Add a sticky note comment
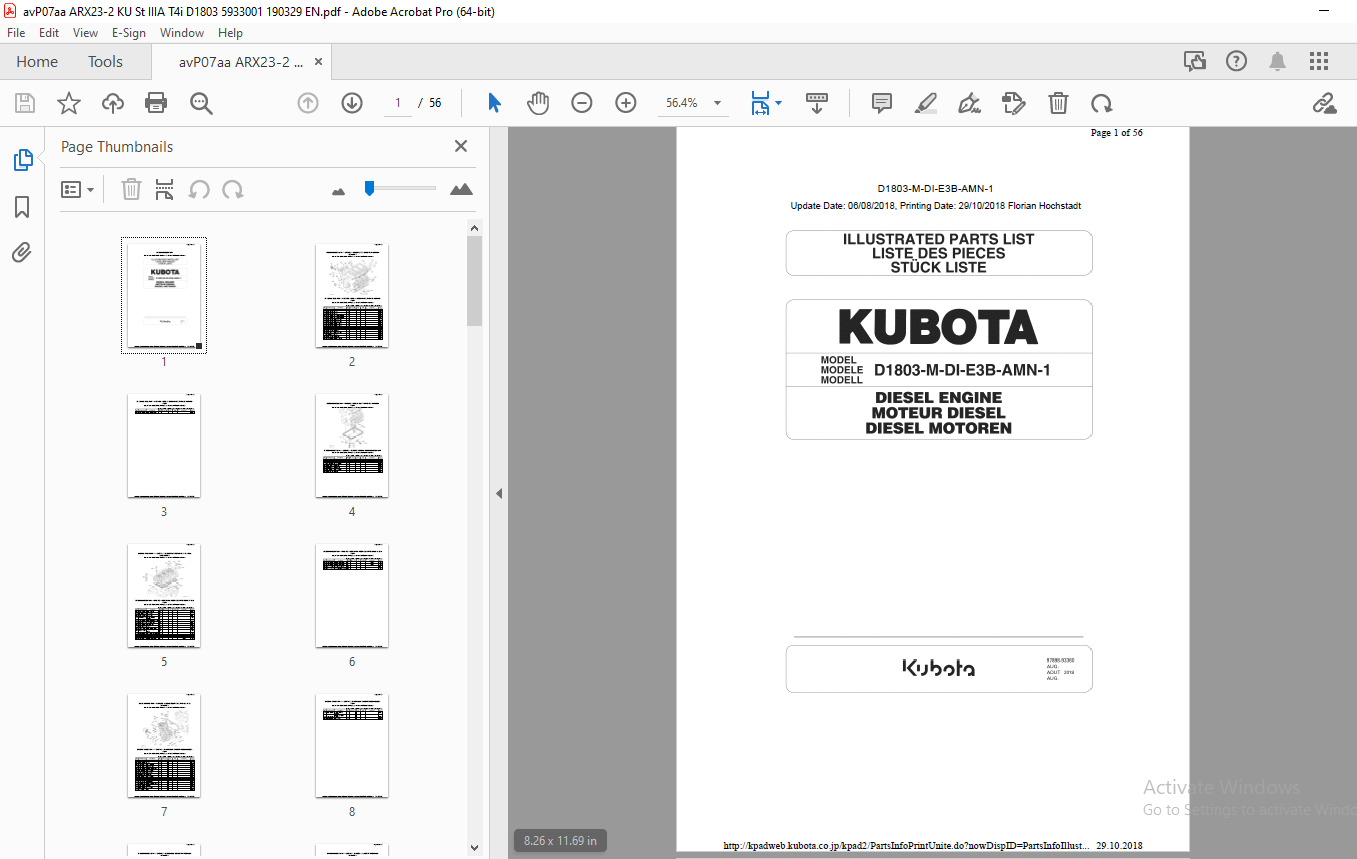The height and width of the screenshot is (859, 1357). (882, 103)
